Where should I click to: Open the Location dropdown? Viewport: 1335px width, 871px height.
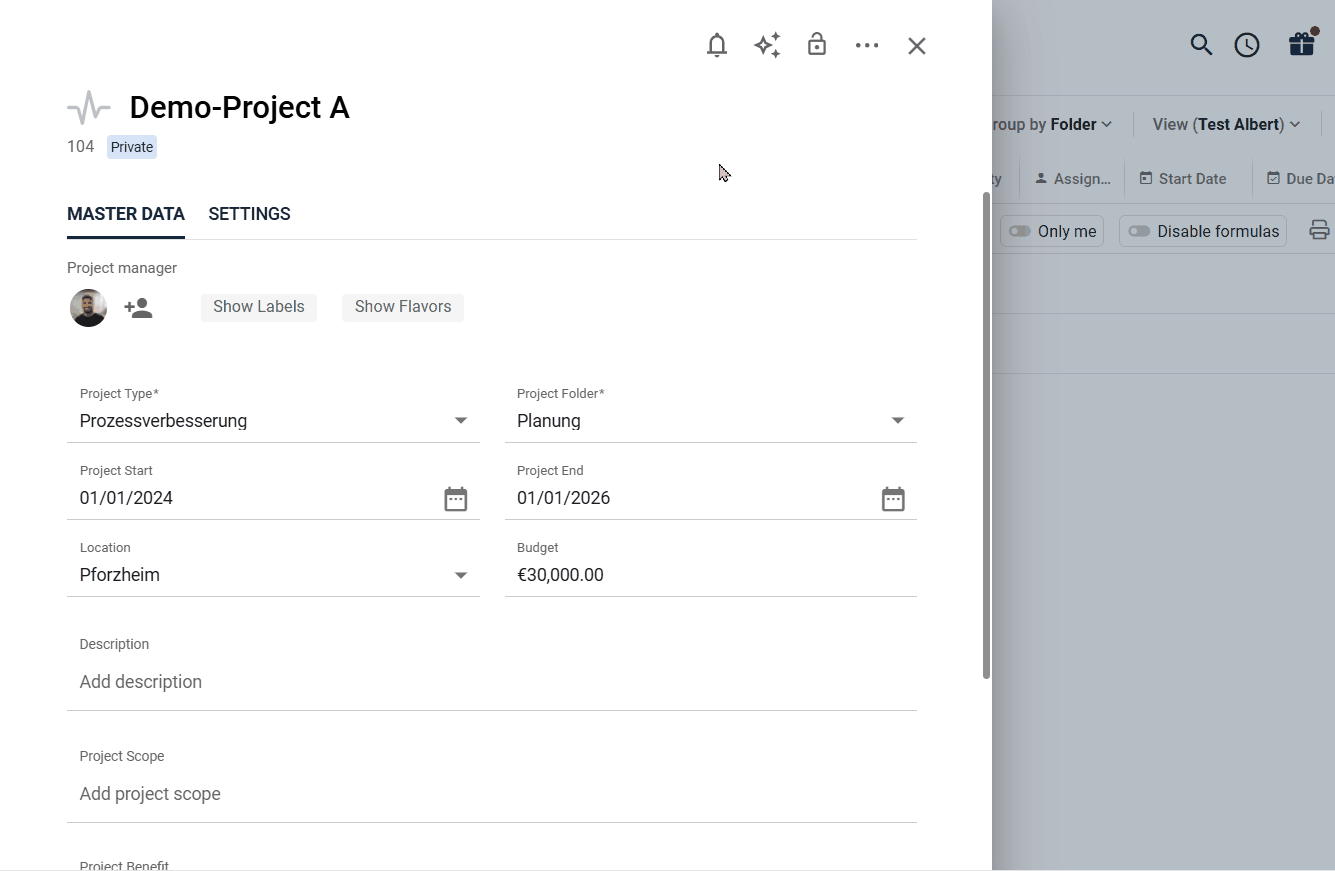461,575
